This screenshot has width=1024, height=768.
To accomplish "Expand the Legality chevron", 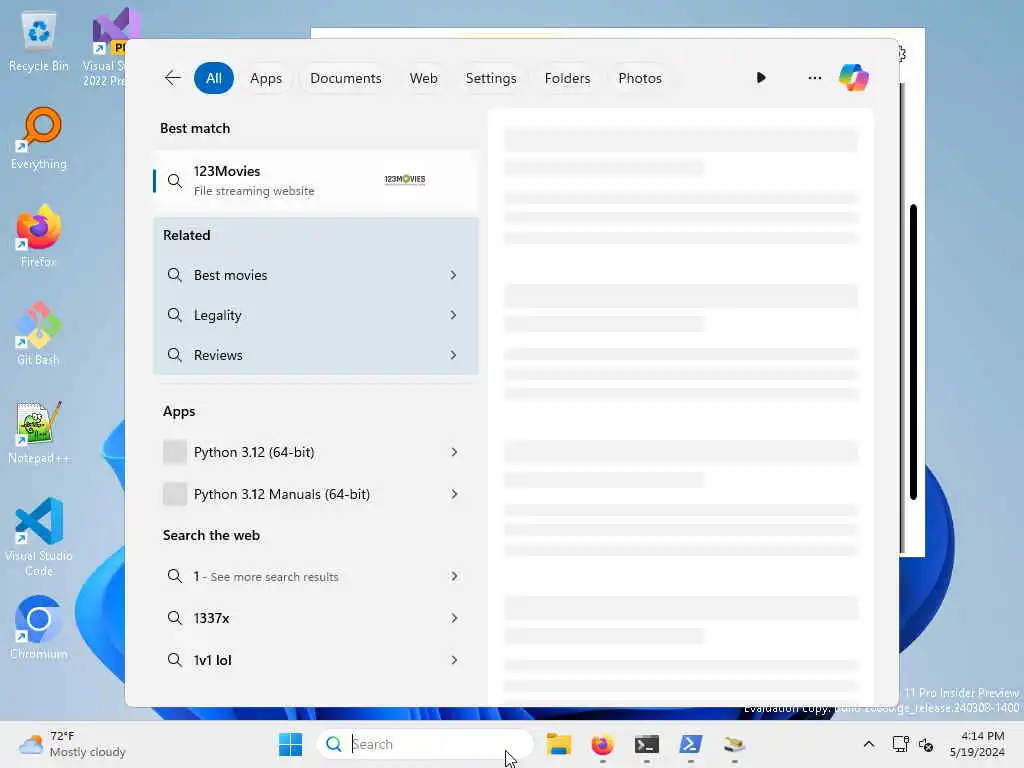I will (x=453, y=315).
